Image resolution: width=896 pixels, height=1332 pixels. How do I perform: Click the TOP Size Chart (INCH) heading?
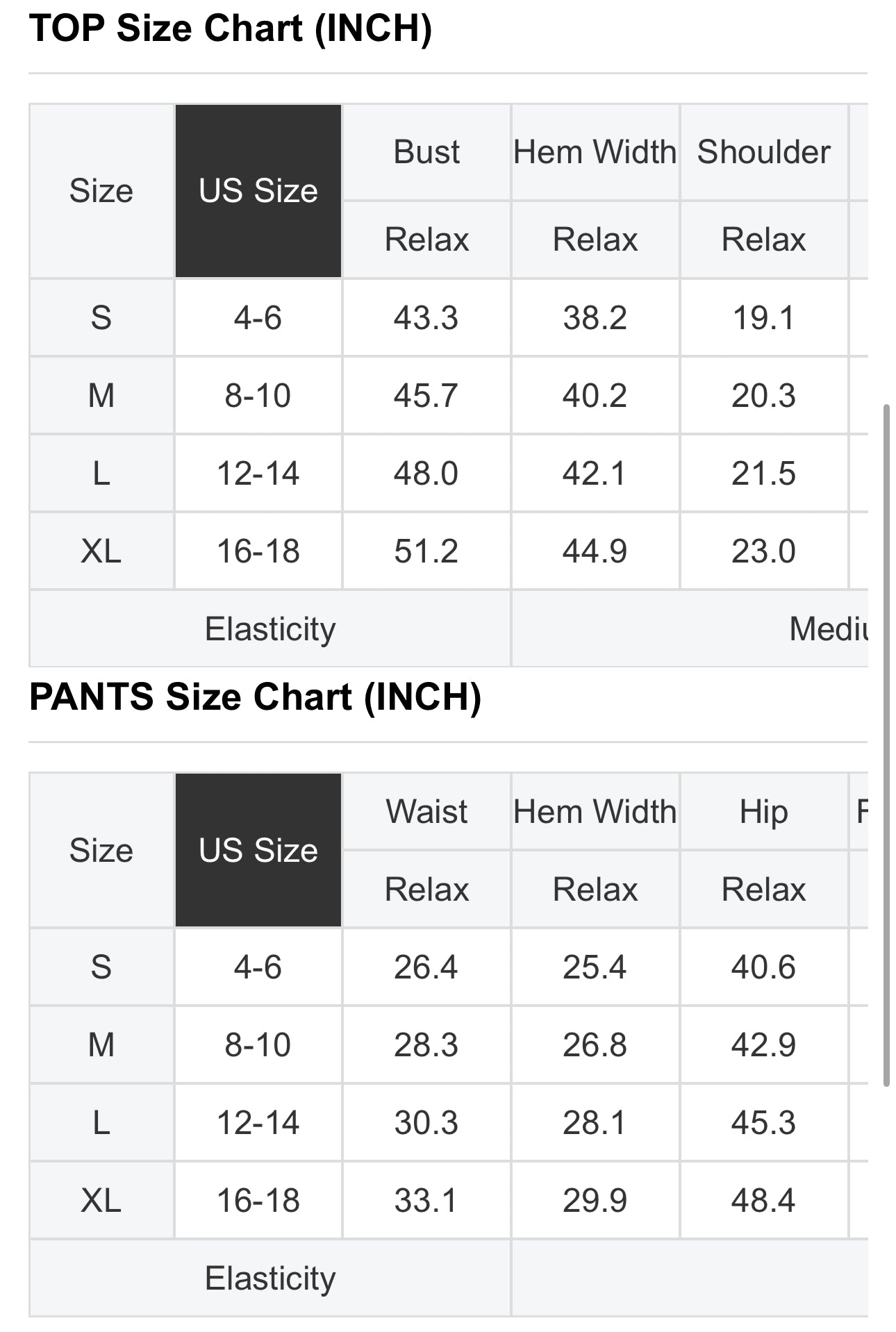[231, 28]
